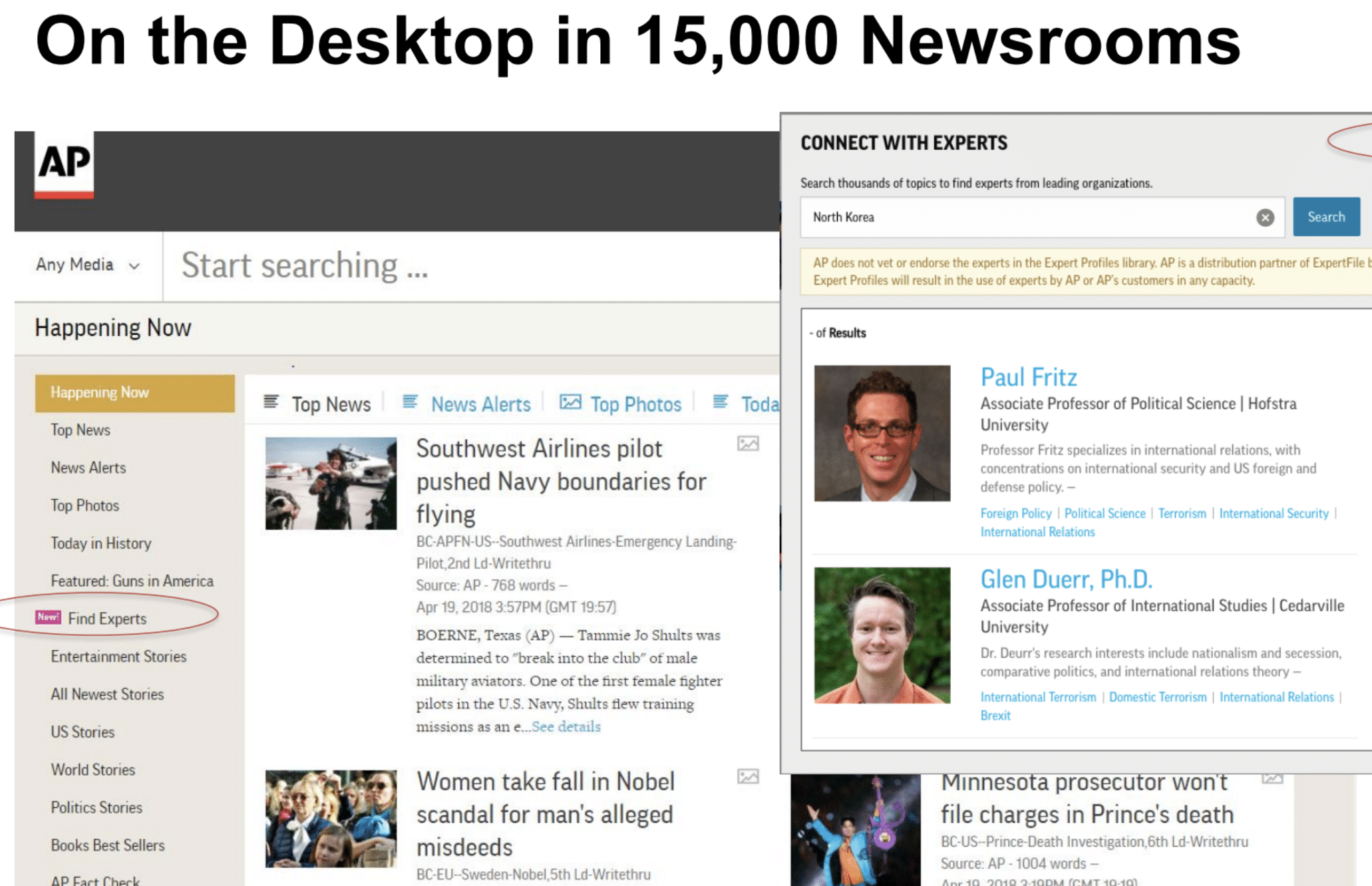The height and width of the screenshot is (886, 1372).
Task: Open Paul Fritz expert profile
Action: (x=1028, y=377)
